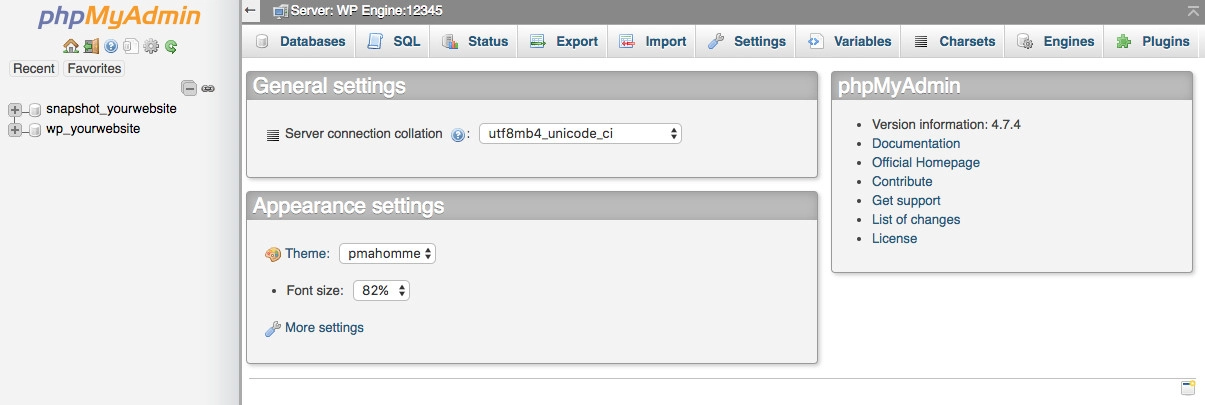Follow the More settings link
1205x405 pixels.
click(324, 328)
